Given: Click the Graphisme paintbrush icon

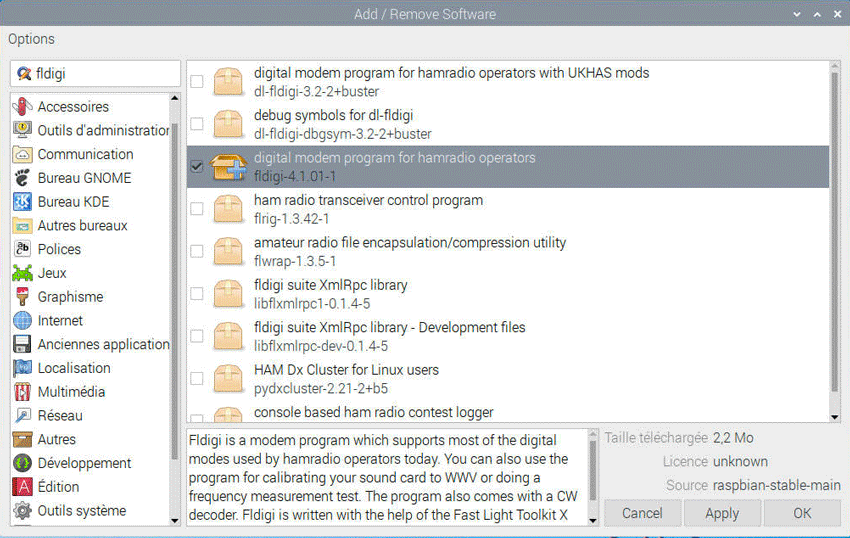Looking at the screenshot, I should click(22, 297).
